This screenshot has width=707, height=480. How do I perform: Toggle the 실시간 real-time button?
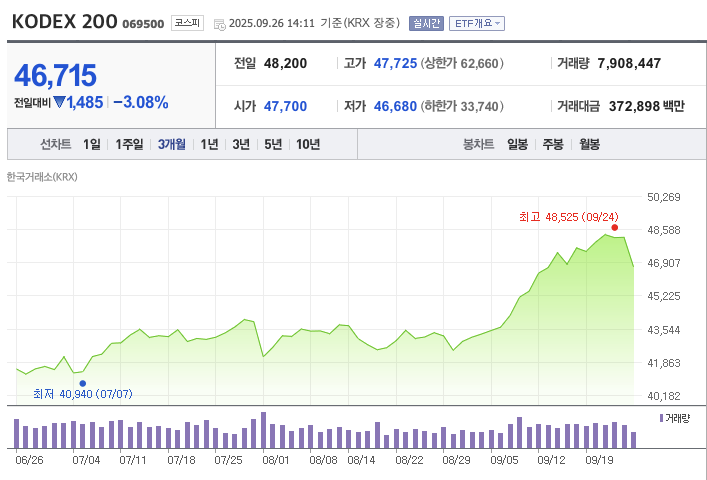(426, 23)
